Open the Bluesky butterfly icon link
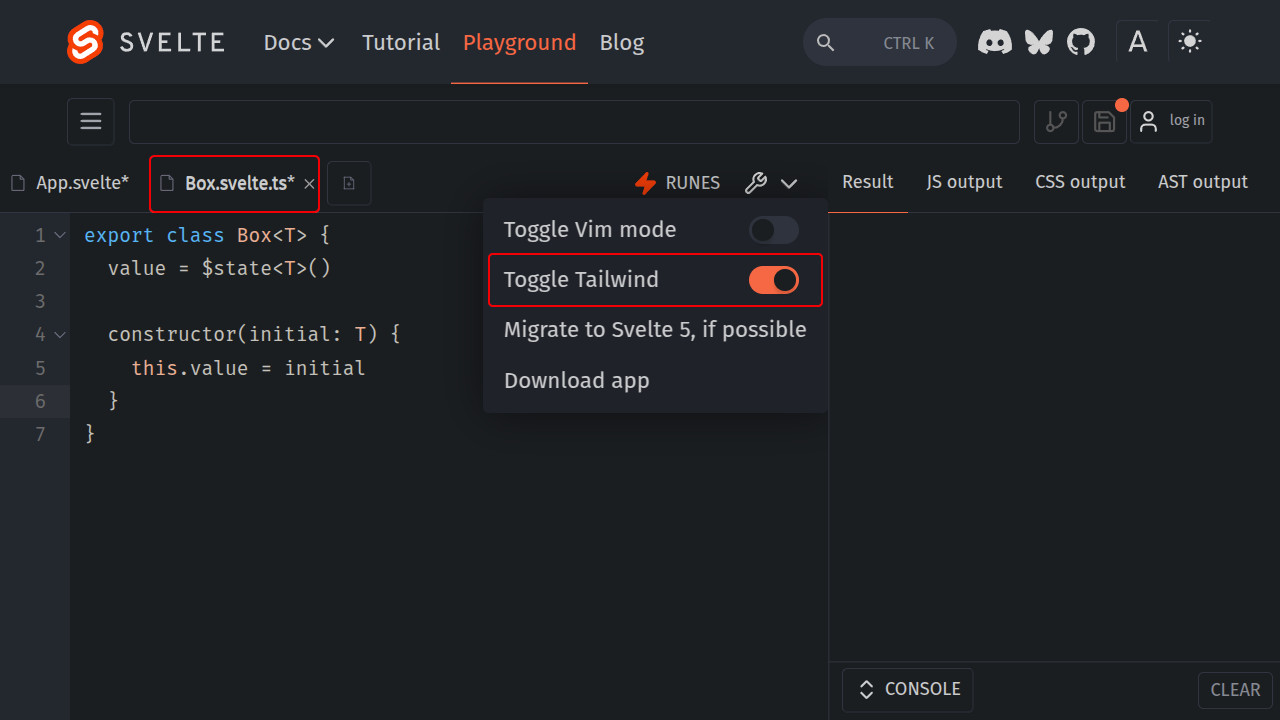 pos(1039,42)
